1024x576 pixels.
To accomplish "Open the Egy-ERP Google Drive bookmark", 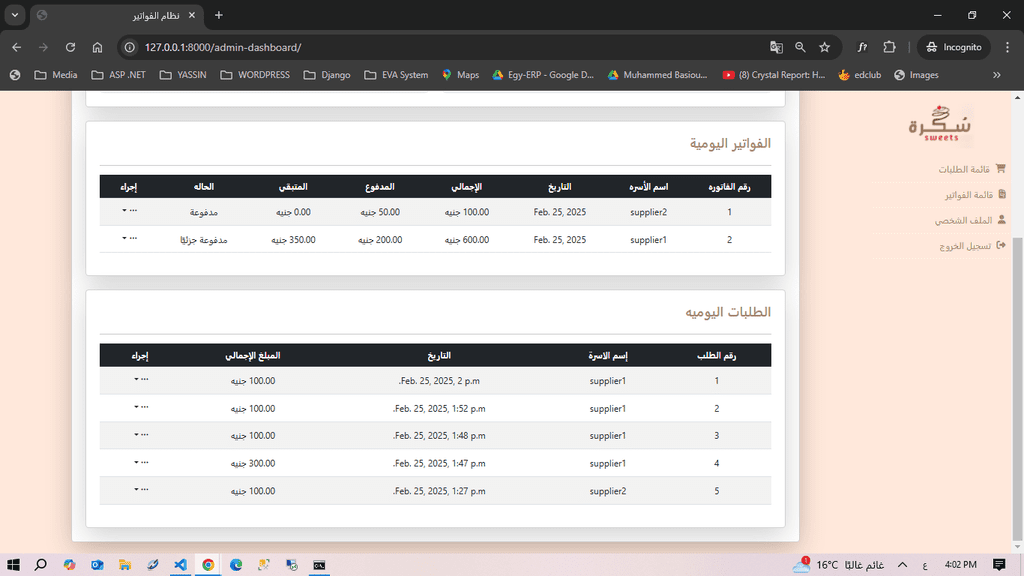I will point(543,75).
